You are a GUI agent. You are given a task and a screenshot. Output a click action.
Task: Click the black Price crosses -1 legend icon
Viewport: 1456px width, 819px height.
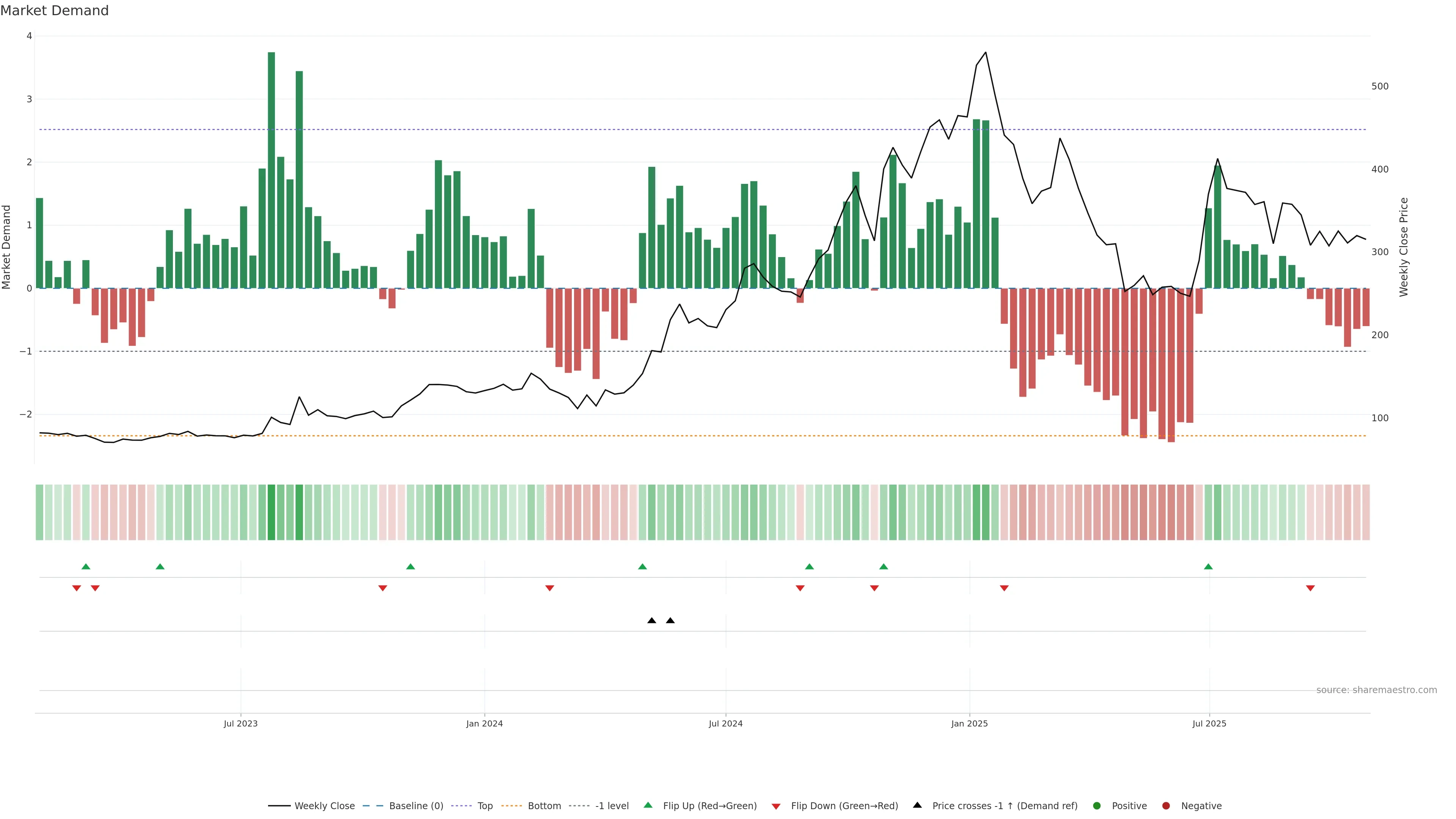pos(917,805)
